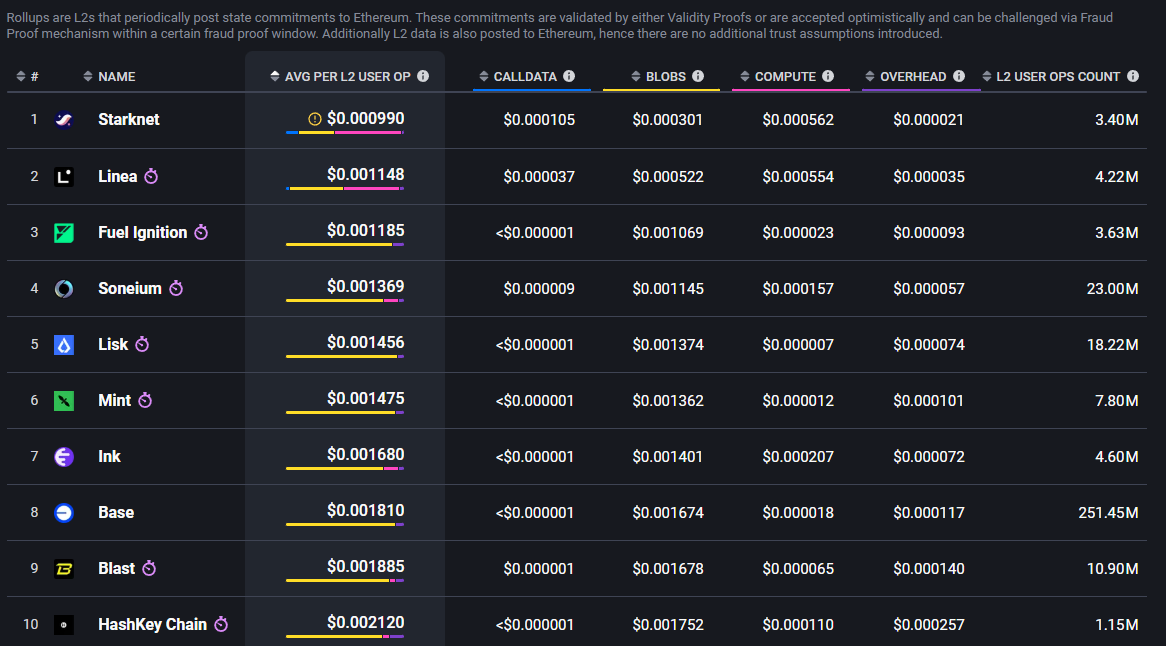
Task: Click the Fuel Ignition logo icon
Action: tap(64, 233)
